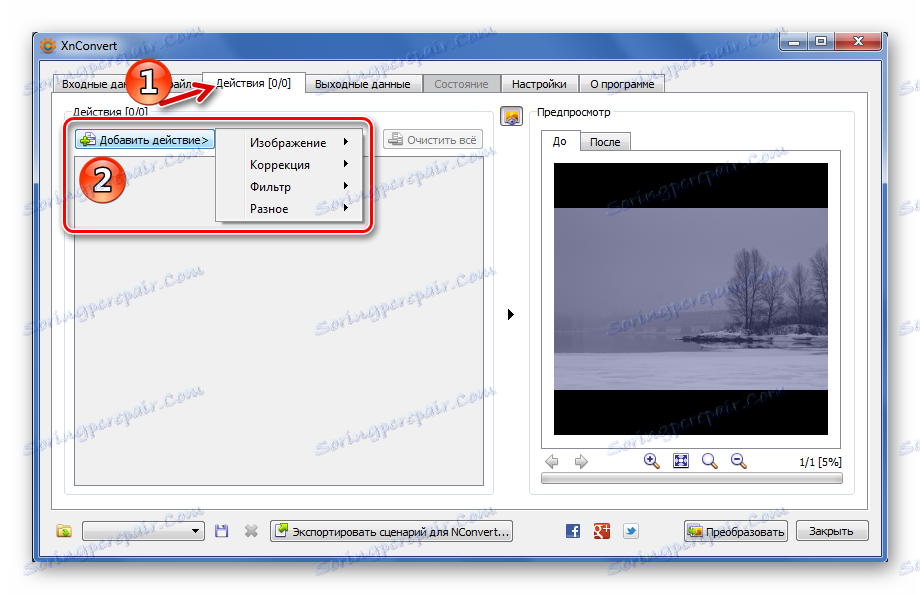Fit preview image to window
The height and width of the screenshot is (594, 920).
(x=681, y=461)
